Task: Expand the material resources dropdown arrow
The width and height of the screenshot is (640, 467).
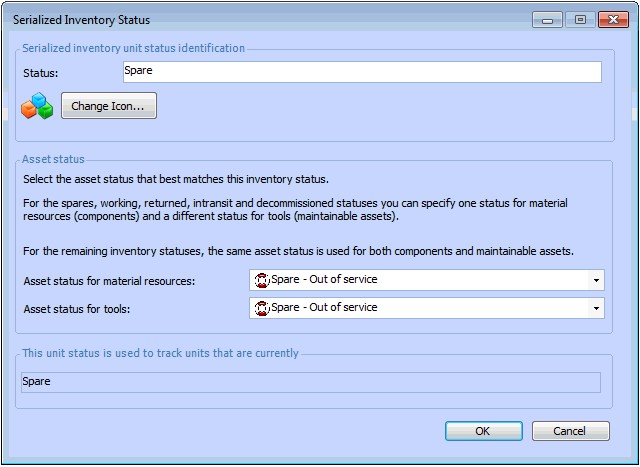Action: [596, 281]
